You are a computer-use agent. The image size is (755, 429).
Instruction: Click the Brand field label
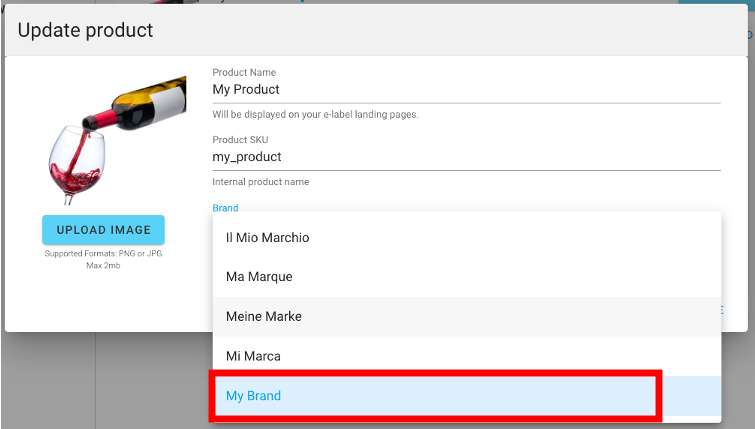point(225,208)
